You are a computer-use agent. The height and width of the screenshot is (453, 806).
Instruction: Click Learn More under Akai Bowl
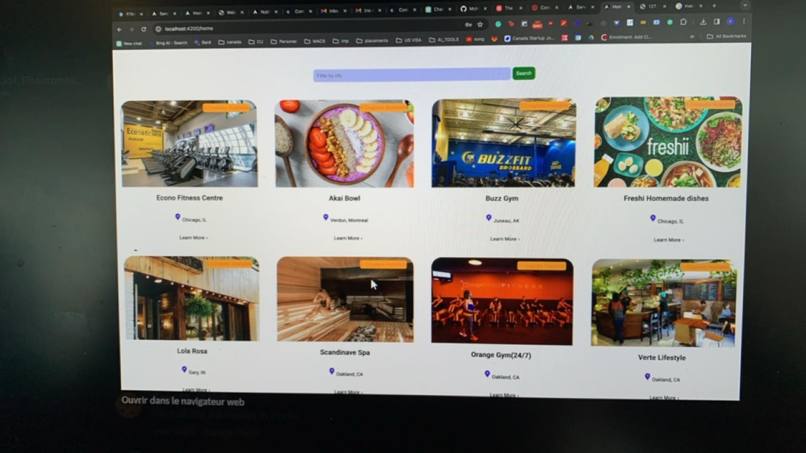[x=348, y=238]
